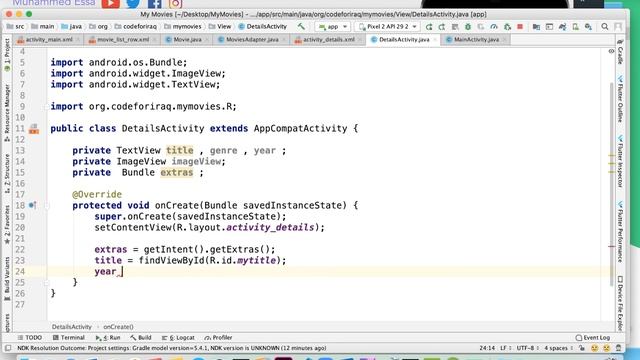Open the Pixel 2 API 29 device dropdown
The height and width of the screenshot is (360, 640).
387,27
